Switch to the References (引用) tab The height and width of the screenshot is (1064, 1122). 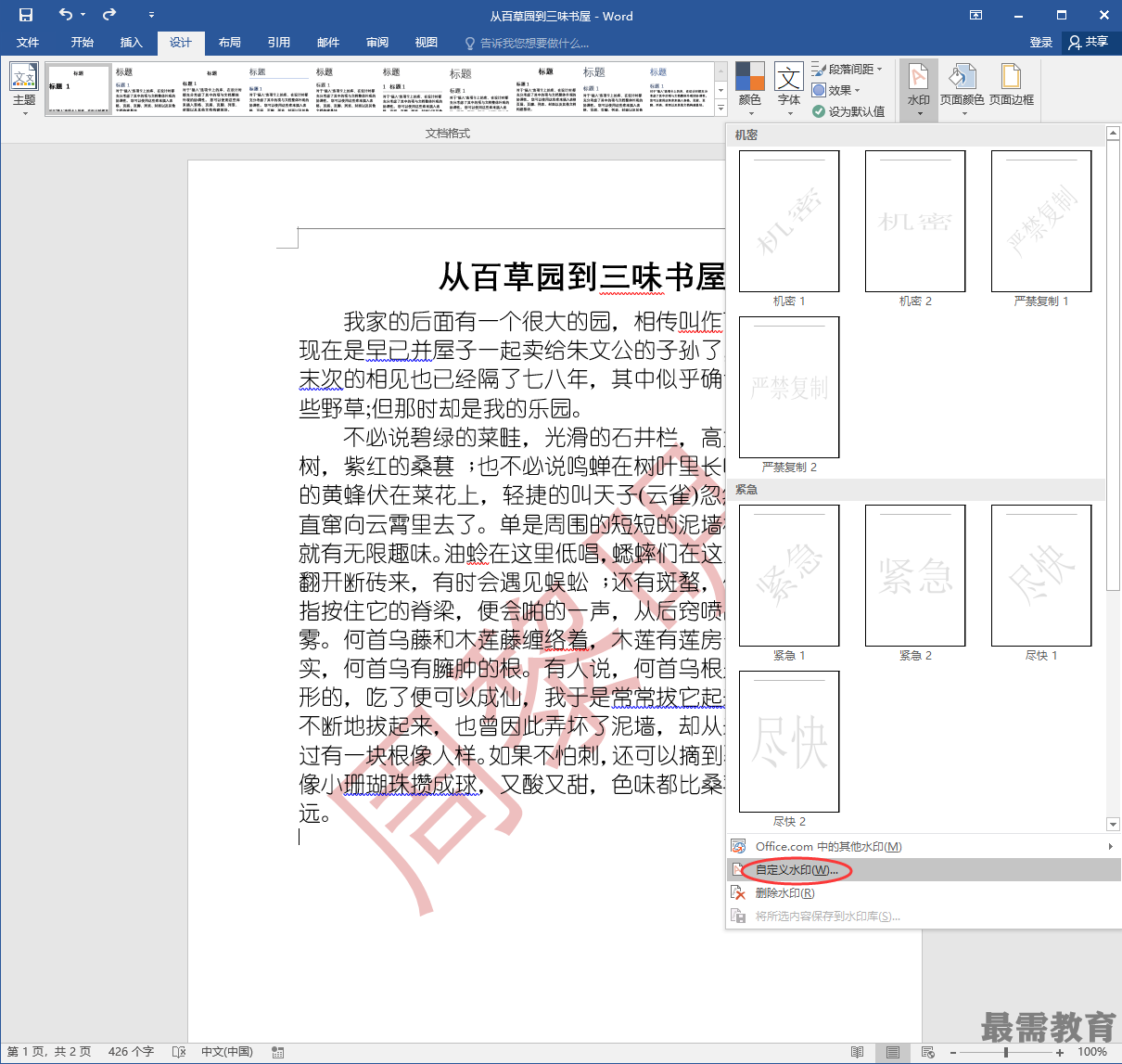[x=279, y=43]
